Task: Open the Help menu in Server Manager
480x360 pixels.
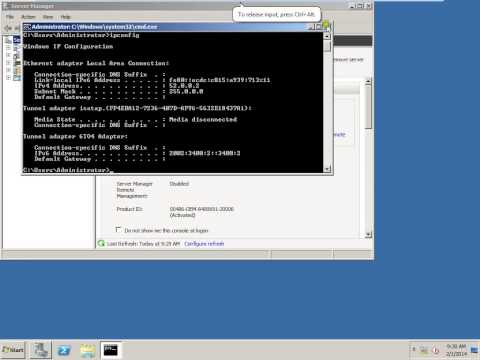Action: coord(65,17)
